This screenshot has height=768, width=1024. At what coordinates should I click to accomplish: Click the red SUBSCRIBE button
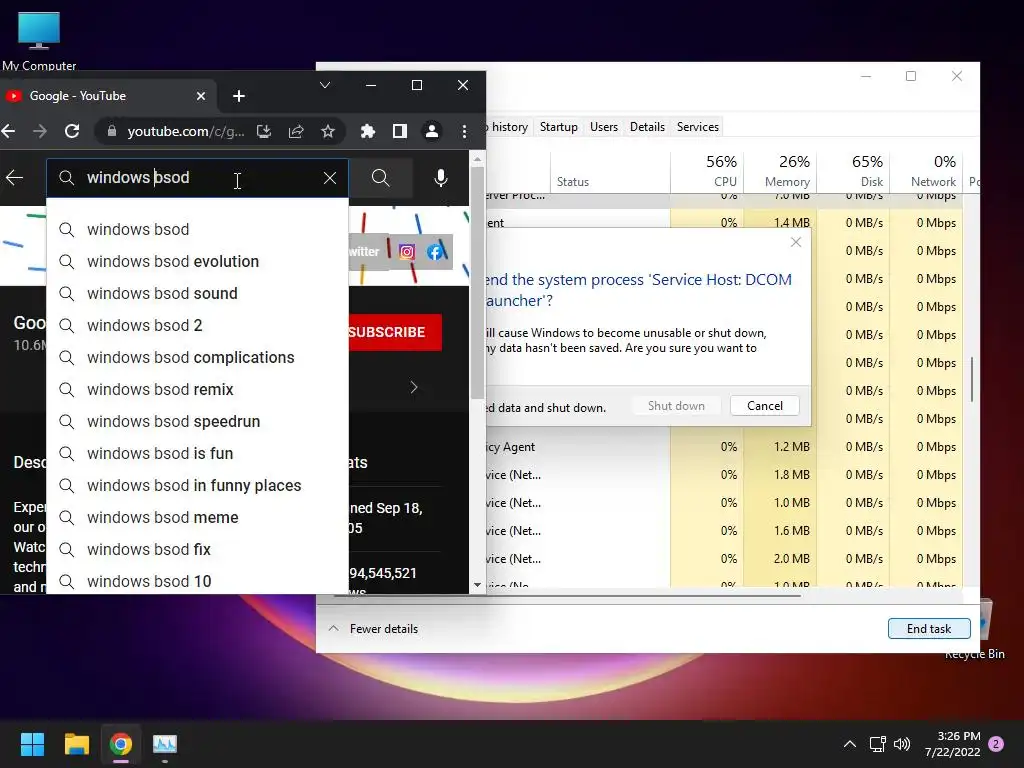[395, 332]
